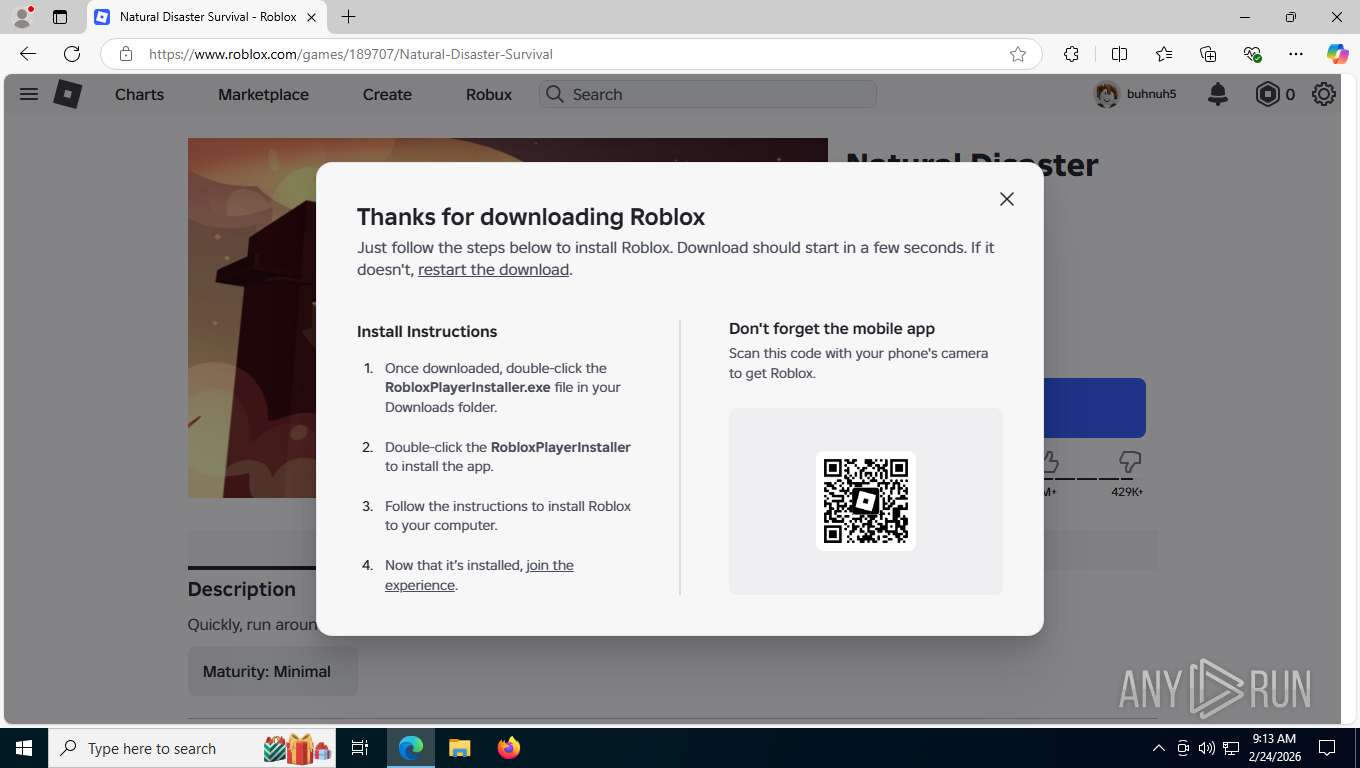The image size is (1360, 768).
Task: Launch Firefox from the taskbar
Action: (x=509, y=748)
